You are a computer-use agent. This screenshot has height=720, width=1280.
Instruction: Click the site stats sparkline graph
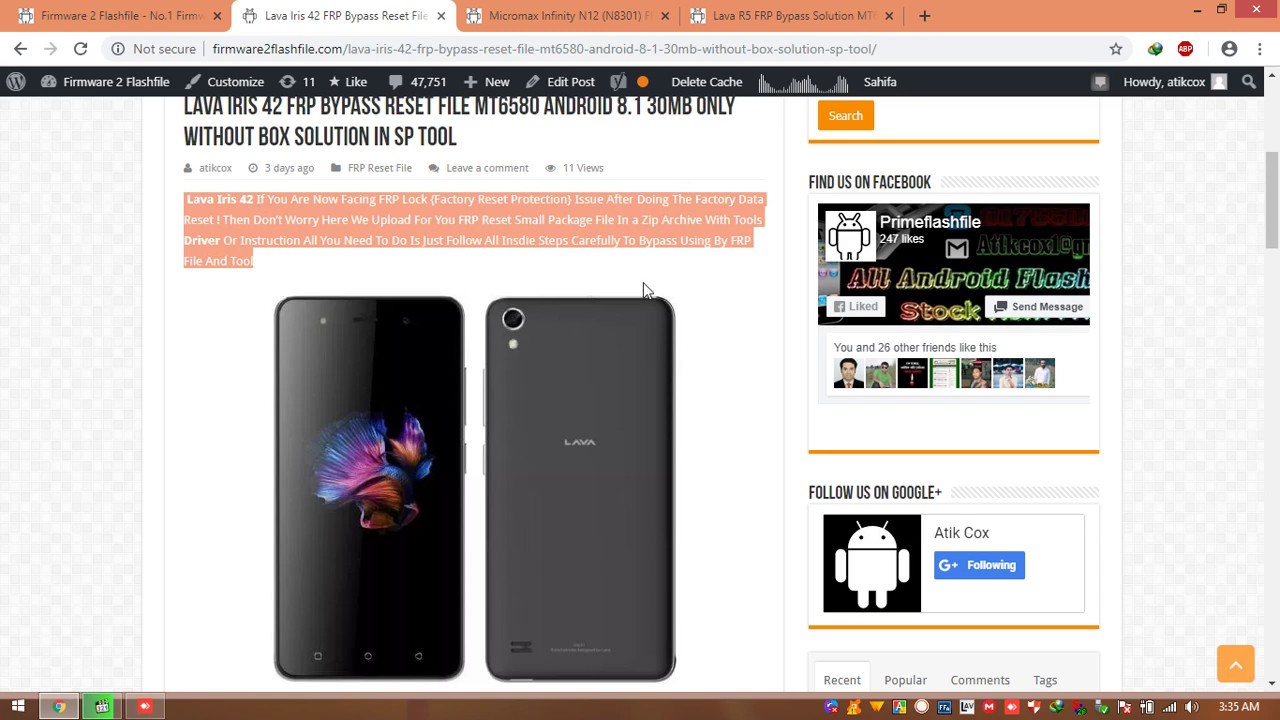click(x=803, y=83)
